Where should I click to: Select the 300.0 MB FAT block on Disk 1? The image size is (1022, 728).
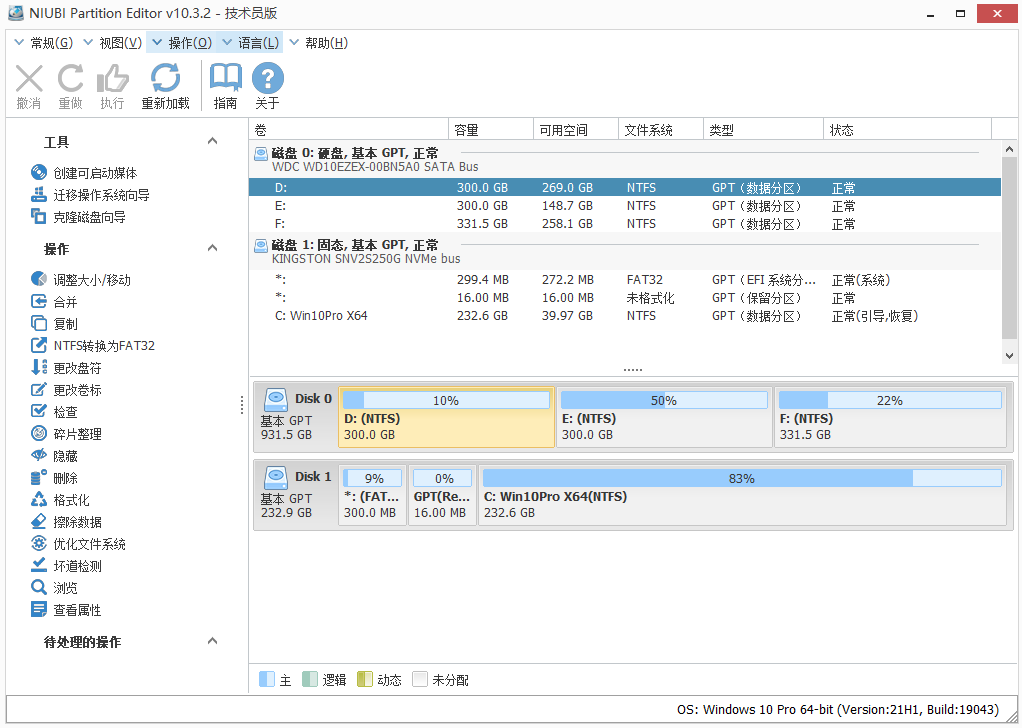coord(372,495)
